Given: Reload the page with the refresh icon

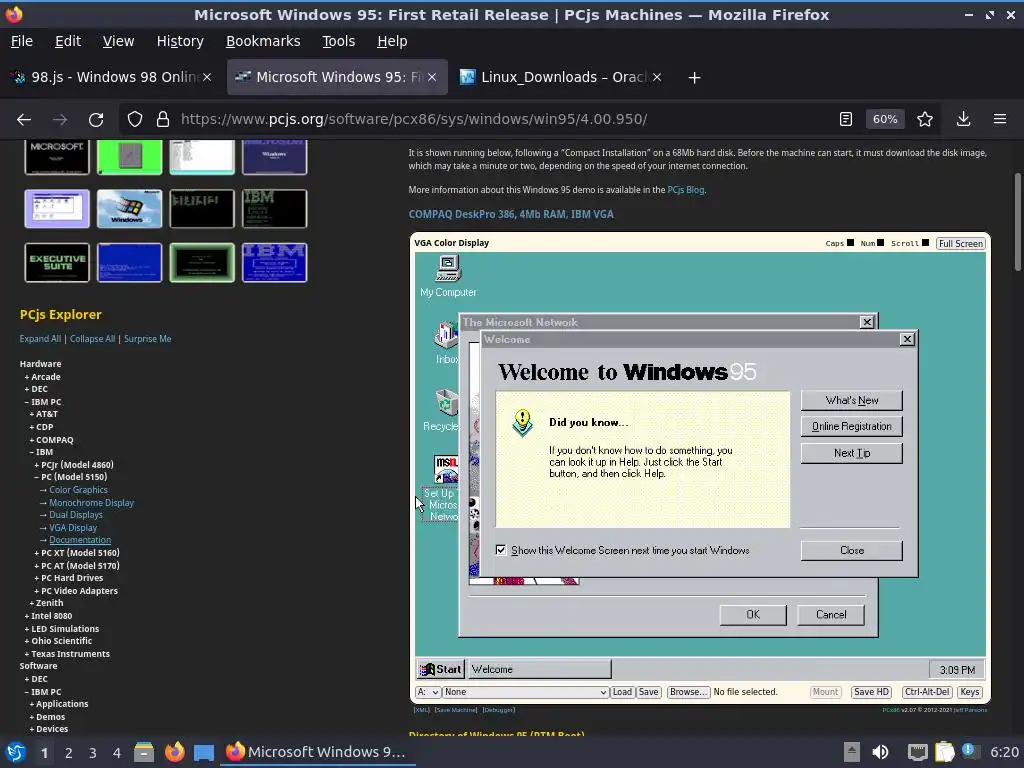Looking at the screenshot, I should click(96, 120).
